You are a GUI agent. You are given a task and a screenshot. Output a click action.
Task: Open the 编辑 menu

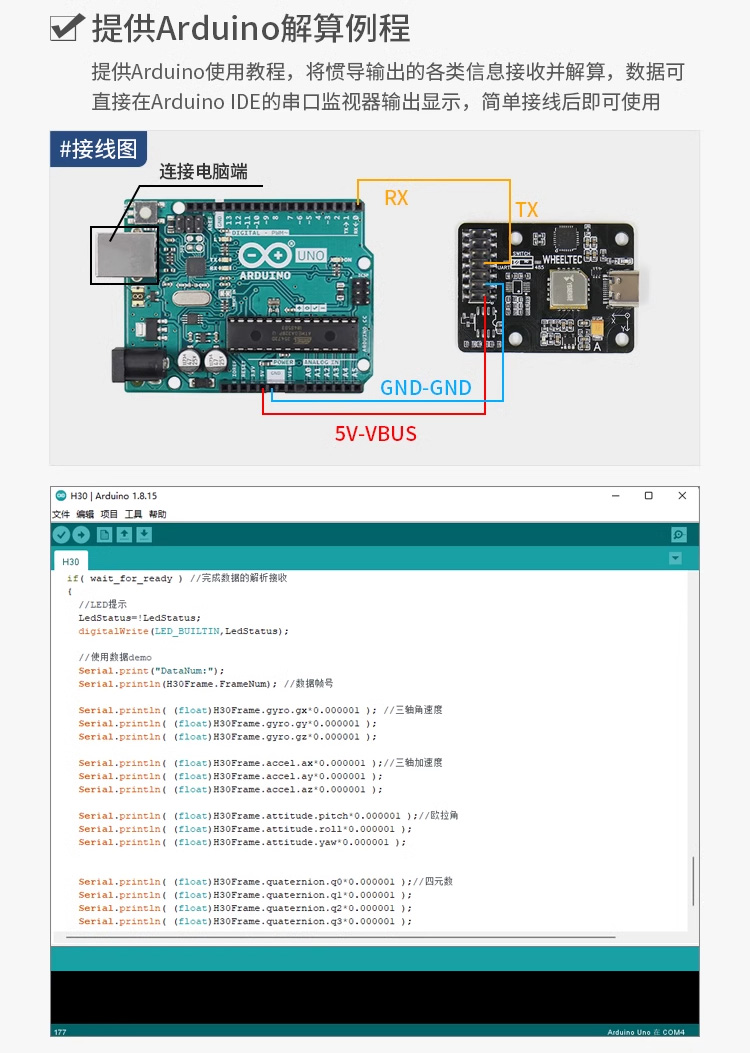[x=85, y=514]
